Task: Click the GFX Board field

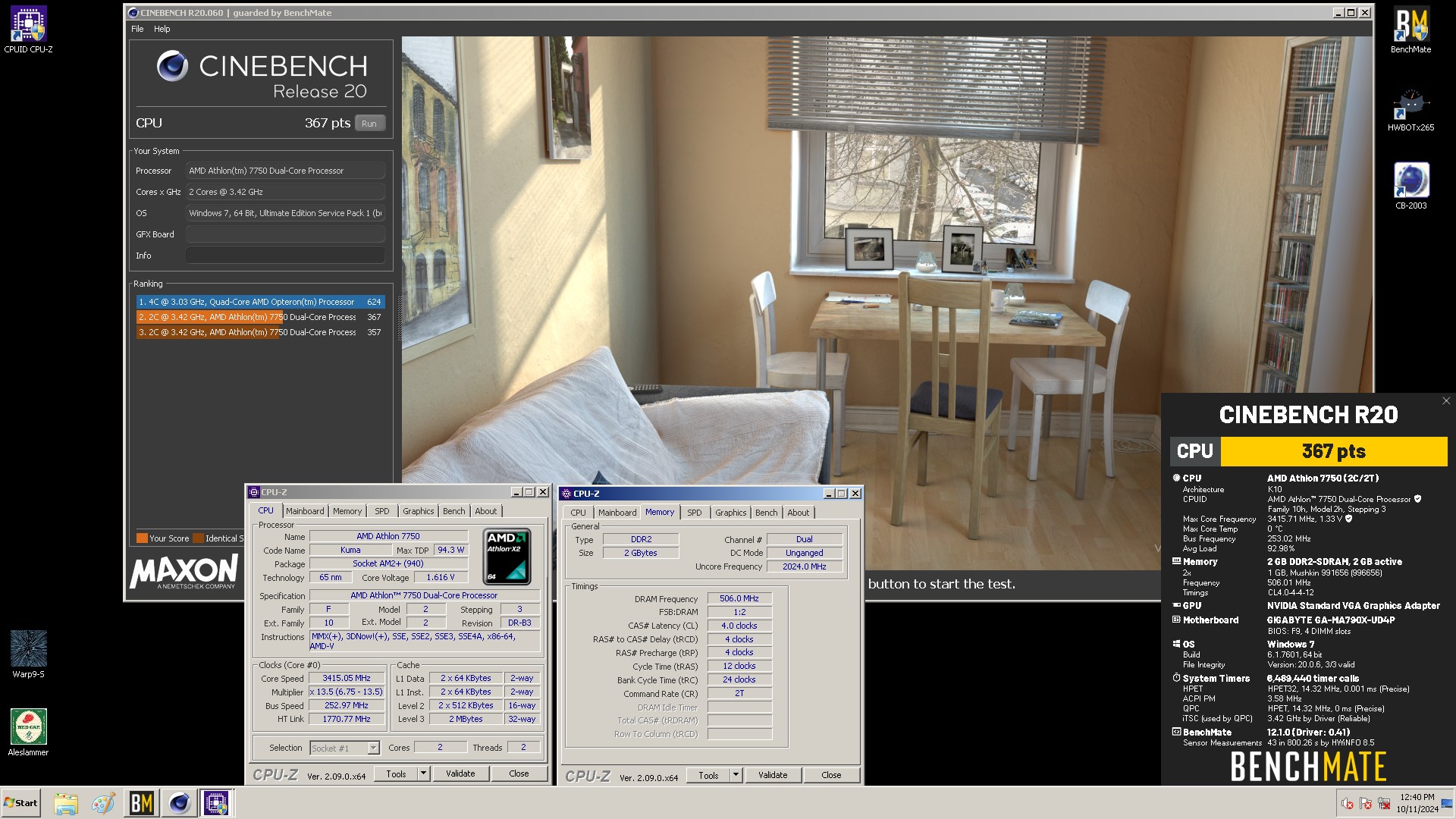Action: 285,234
